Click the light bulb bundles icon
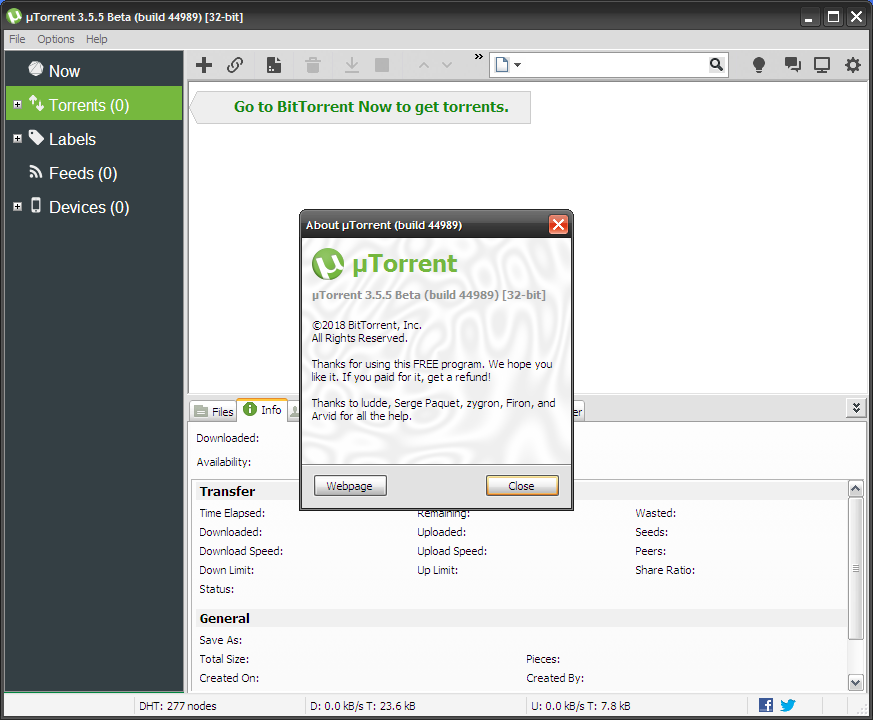The height and width of the screenshot is (720, 873). pos(759,65)
